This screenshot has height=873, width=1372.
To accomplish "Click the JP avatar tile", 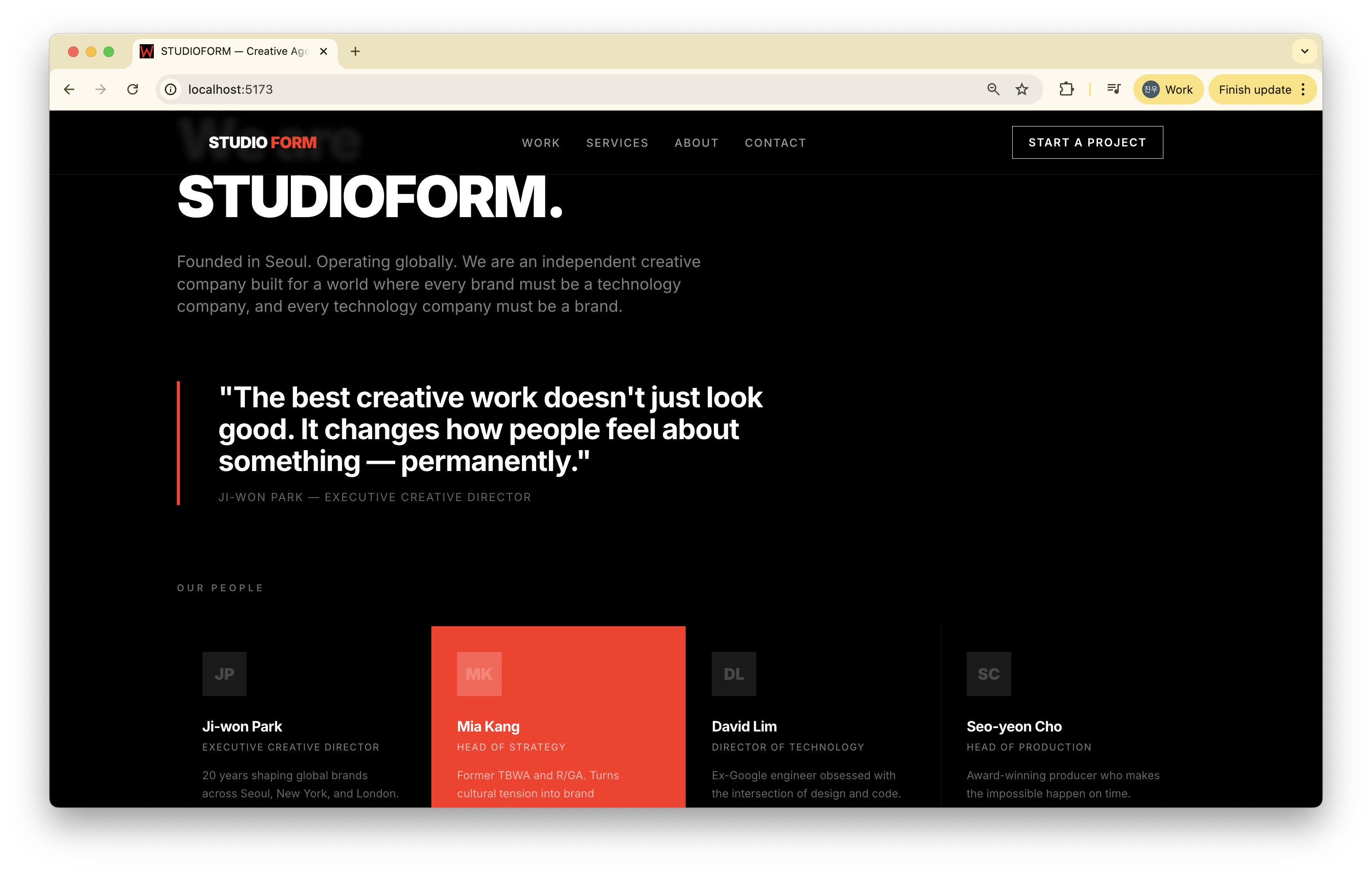I will (224, 674).
